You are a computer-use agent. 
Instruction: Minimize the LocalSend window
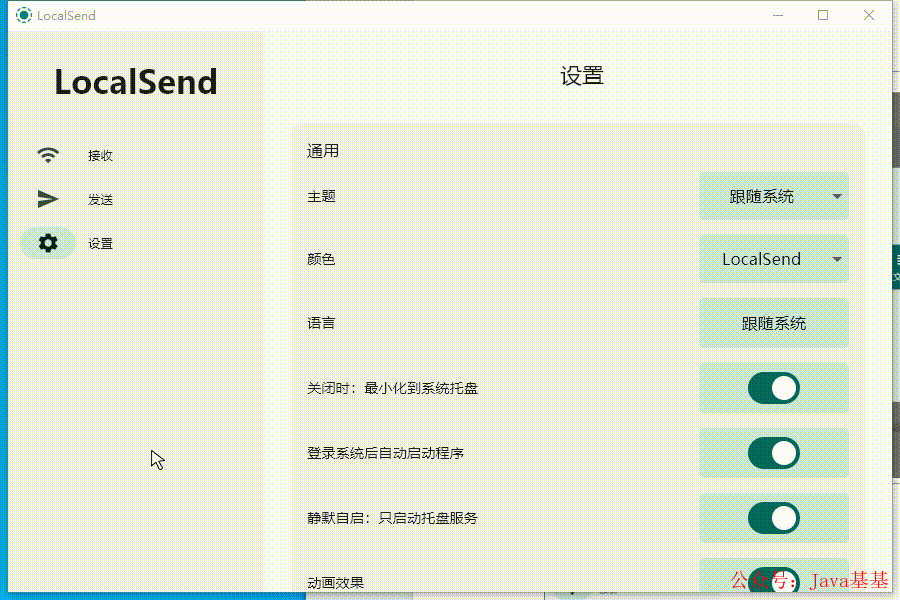click(x=778, y=16)
